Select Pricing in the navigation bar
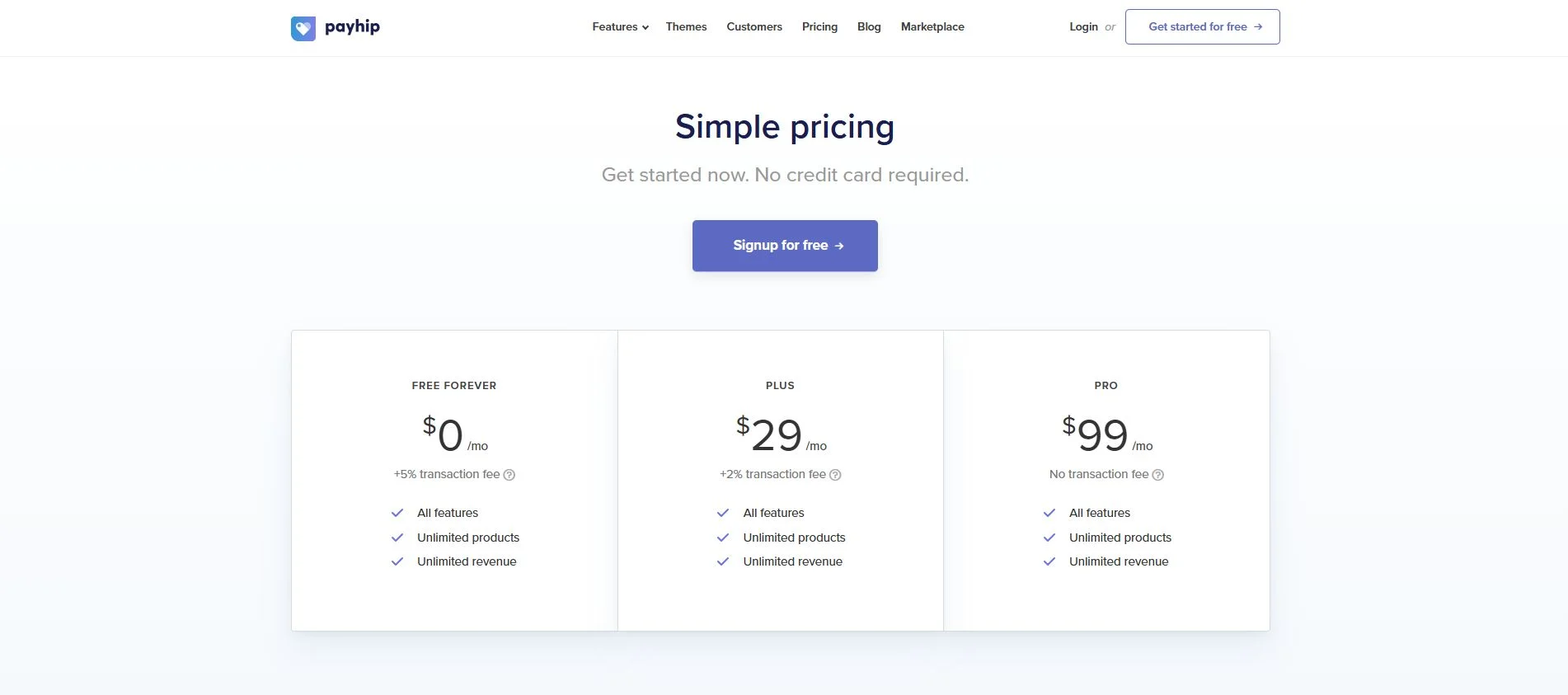This screenshot has height=695, width=1568. 819,26
